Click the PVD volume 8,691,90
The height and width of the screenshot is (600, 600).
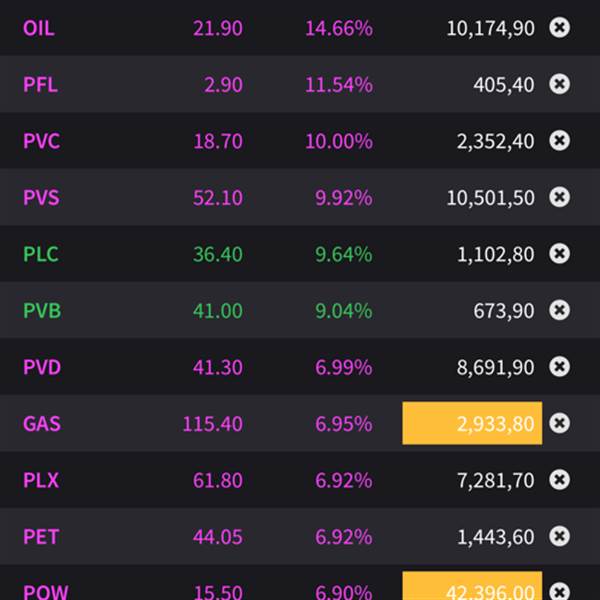(x=495, y=367)
